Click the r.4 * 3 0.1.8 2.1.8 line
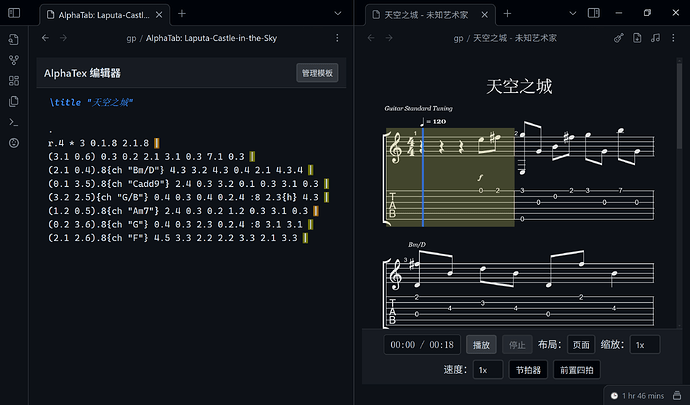The width and height of the screenshot is (690, 405). pos(103,143)
